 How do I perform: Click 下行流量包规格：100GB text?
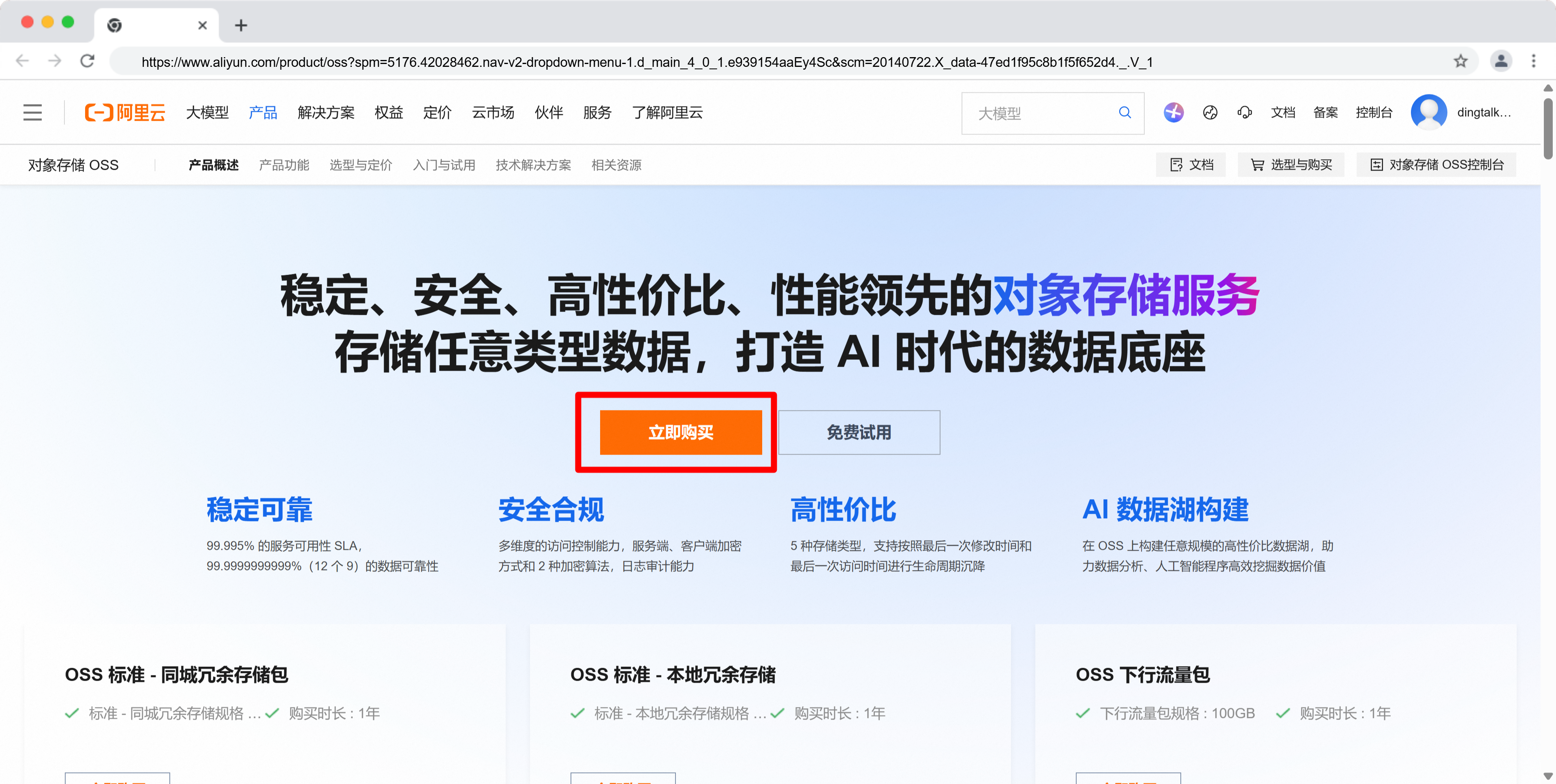point(1177,714)
